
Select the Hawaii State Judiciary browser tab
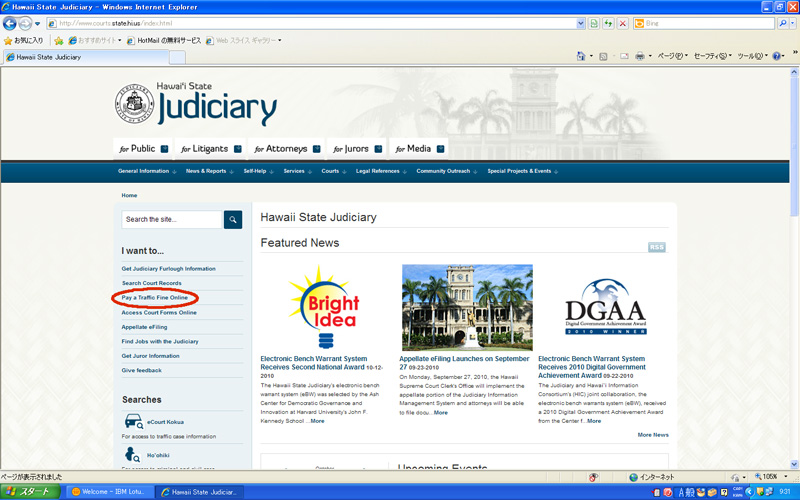(86, 57)
